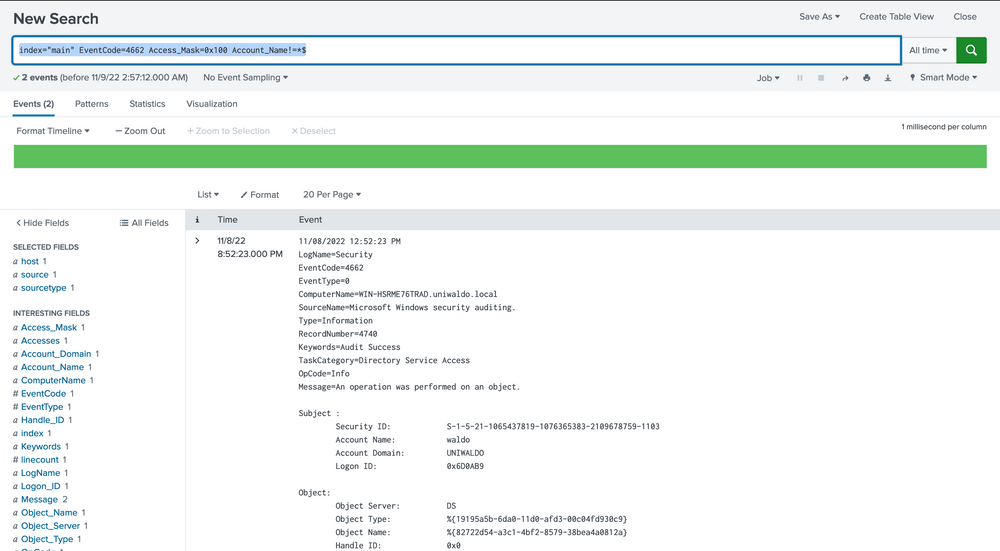
Task: Open the Format Timeline dropdown
Action: (53, 131)
